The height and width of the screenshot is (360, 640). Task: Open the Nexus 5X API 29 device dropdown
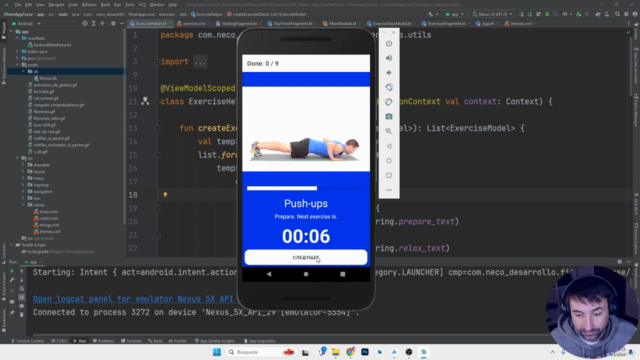tap(493, 14)
